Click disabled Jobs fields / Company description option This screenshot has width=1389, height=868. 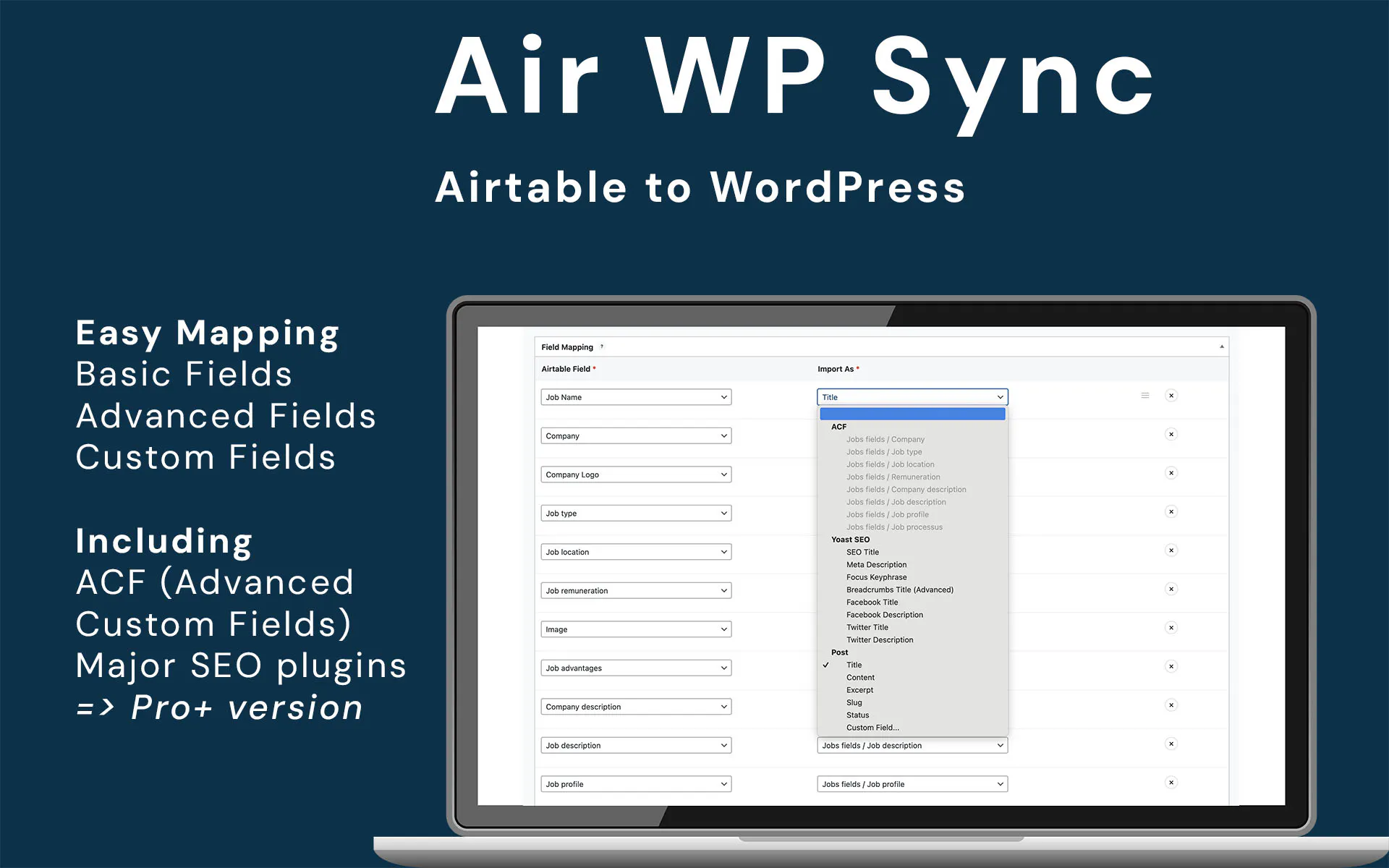coord(906,490)
